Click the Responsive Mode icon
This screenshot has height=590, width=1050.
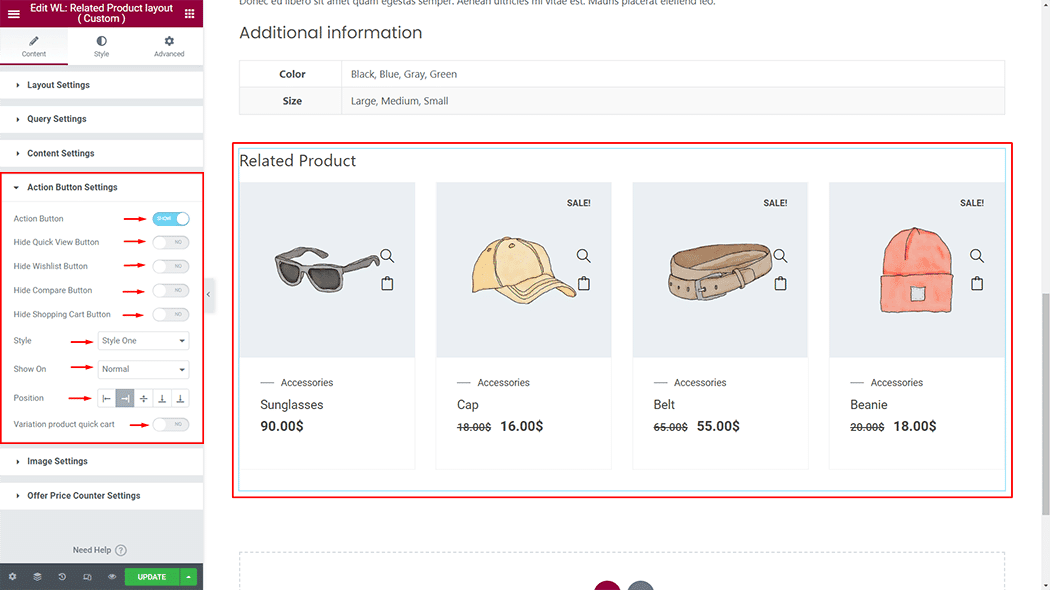pyautogui.click(x=87, y=577)
